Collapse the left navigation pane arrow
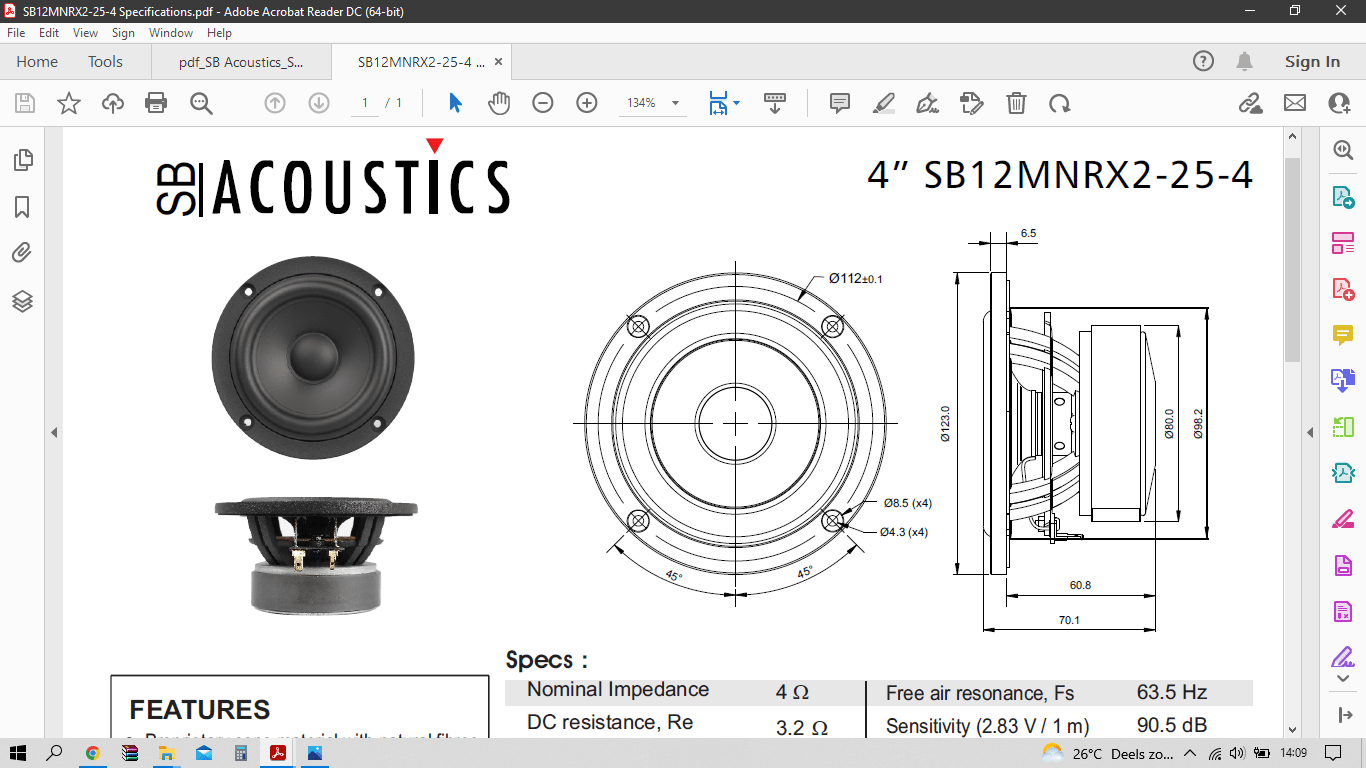 click(54, 433)
